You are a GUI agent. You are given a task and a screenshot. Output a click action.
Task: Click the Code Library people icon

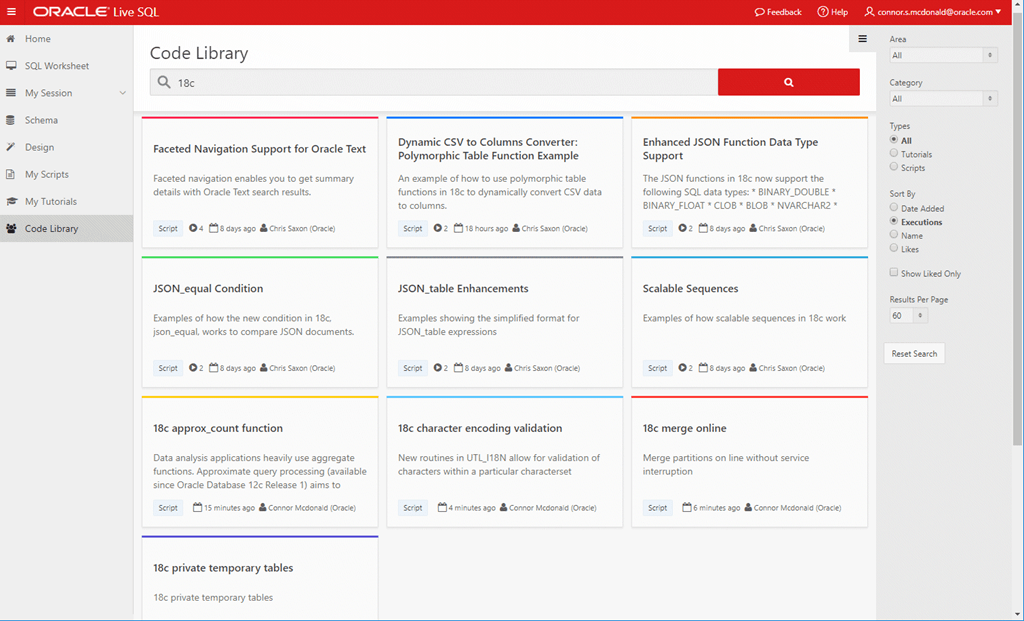tap(10, 229)
